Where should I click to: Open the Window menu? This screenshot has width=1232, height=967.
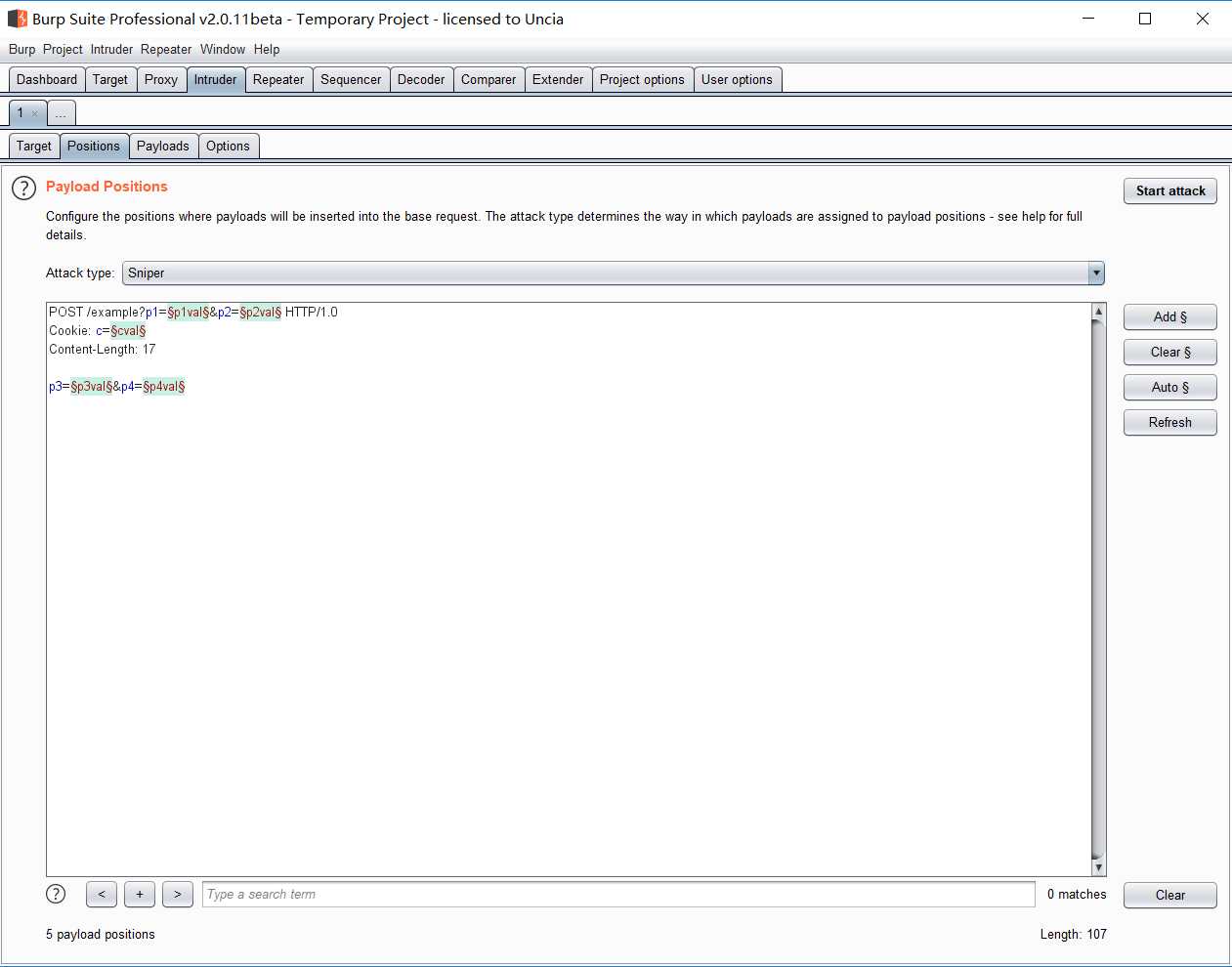(x=223, y=50)
